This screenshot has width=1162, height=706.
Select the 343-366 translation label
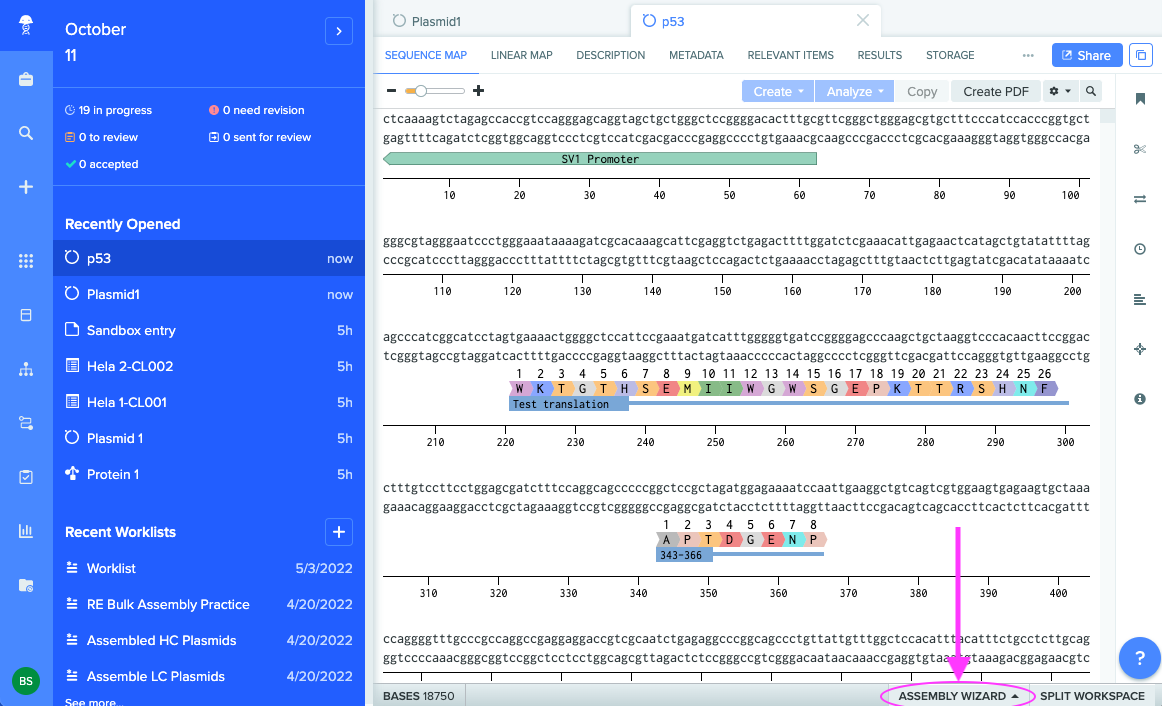684,555
